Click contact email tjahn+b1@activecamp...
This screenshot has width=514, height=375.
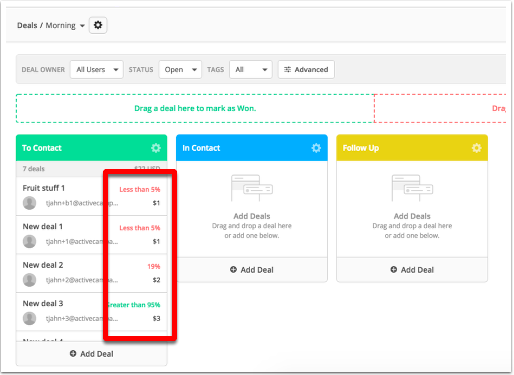82,203
